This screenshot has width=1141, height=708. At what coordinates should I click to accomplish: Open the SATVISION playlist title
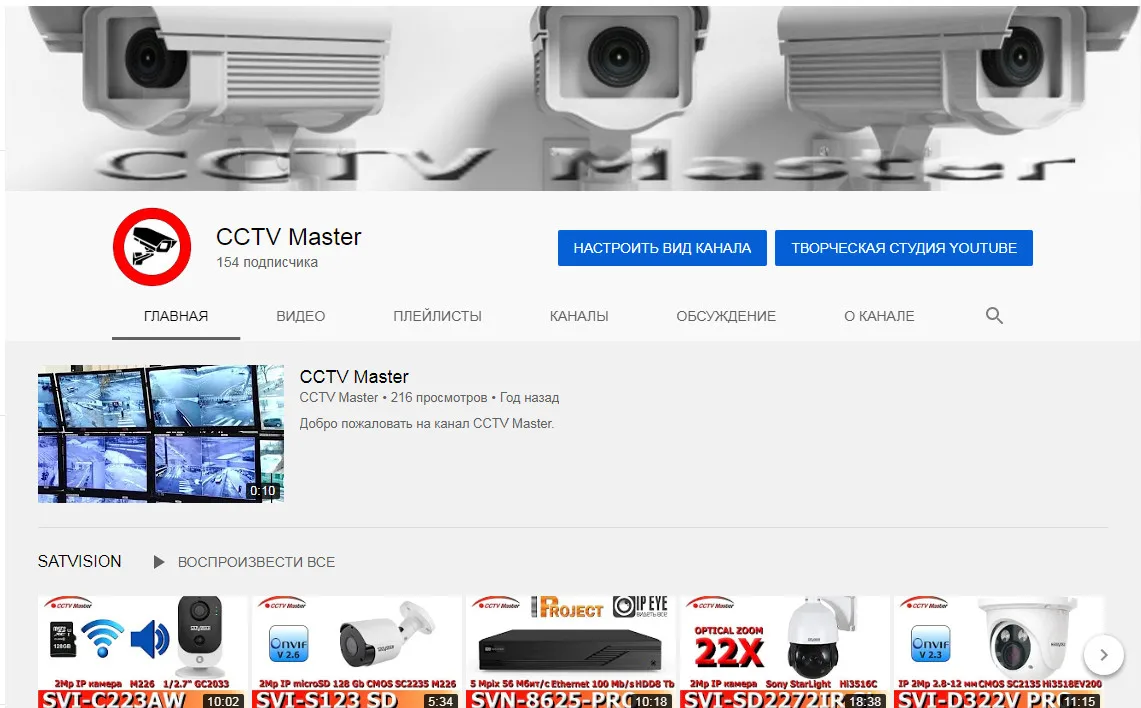(x=79, y=562)
